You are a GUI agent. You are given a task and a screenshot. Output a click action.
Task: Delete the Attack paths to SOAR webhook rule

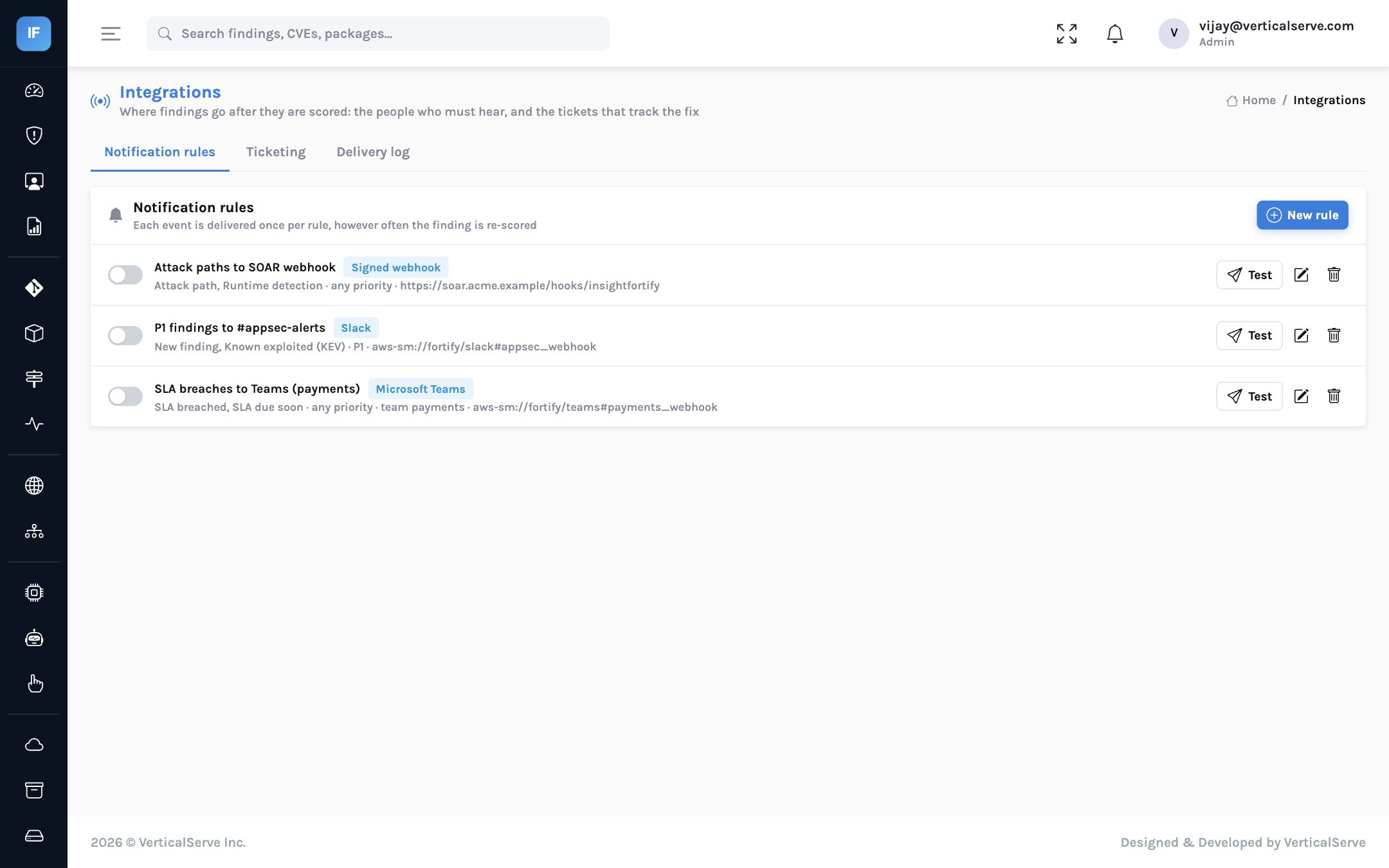tap(1334, 275)
